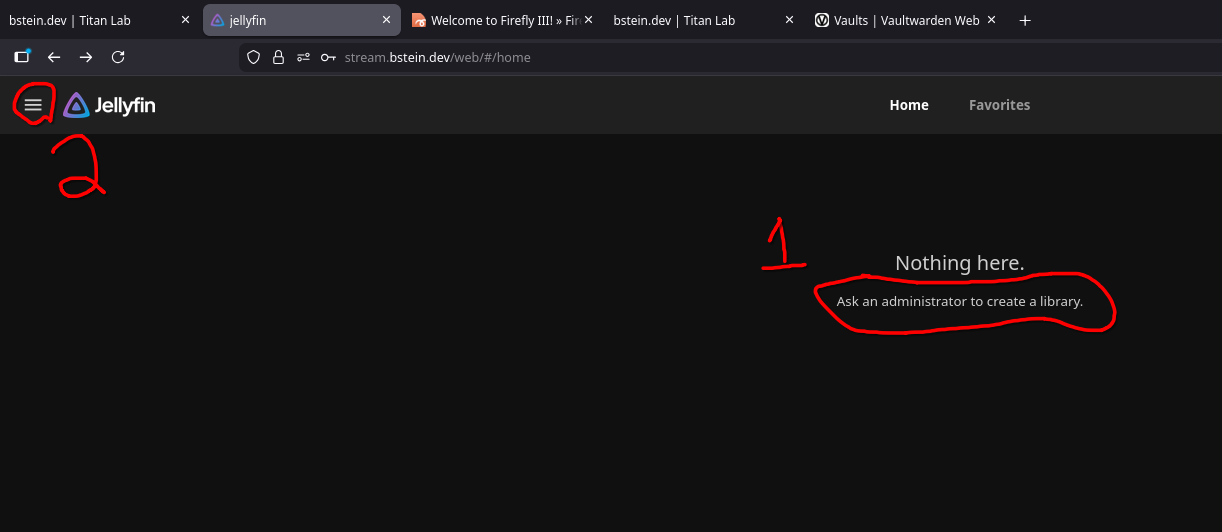Close the Firefly III tab

(588, 20)
